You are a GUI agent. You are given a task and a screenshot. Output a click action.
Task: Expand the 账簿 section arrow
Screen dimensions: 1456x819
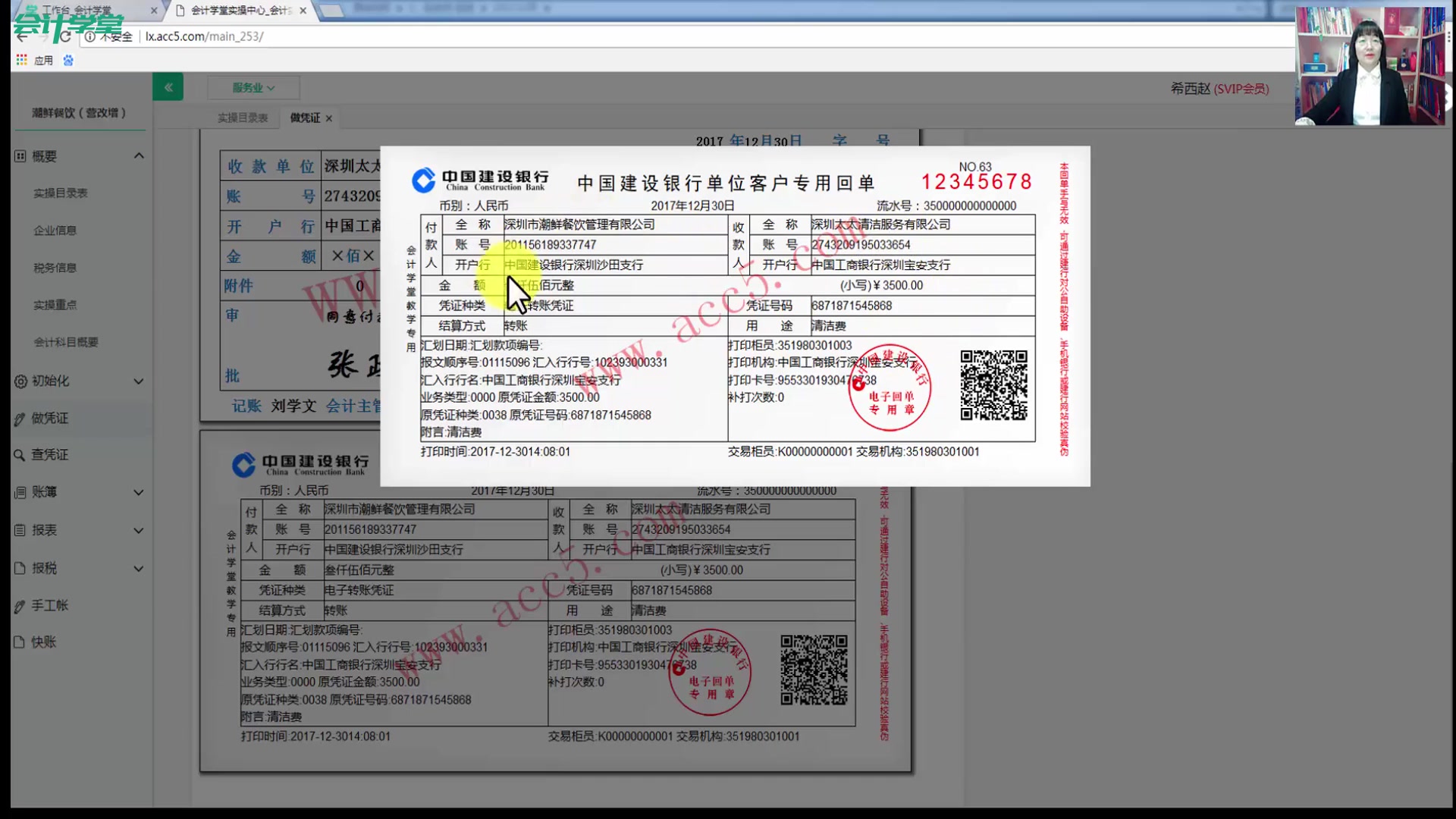(x=139, y=492)
